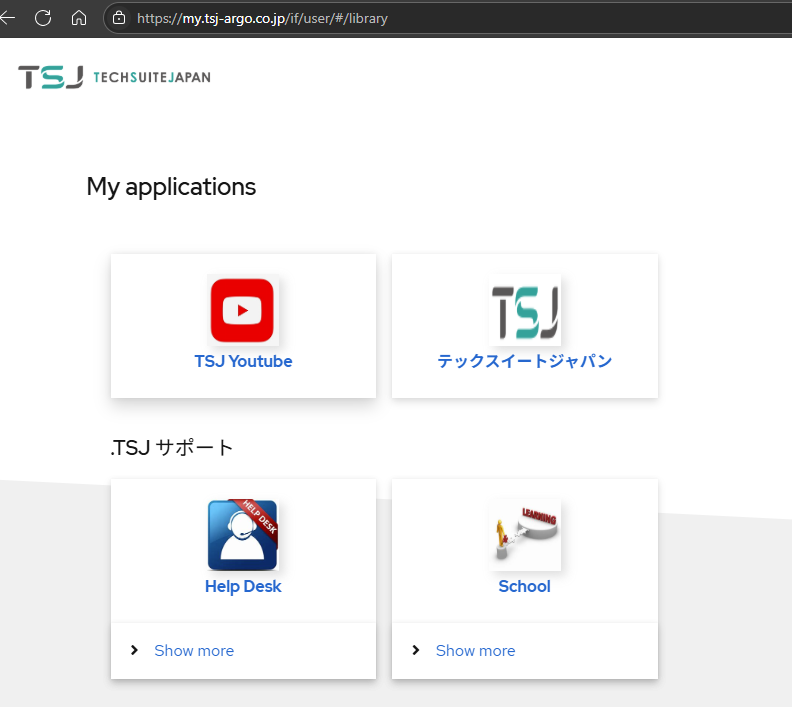Click the TSJ logo mark in the header
The width and height of the screenshot is (792, 707).
pyautogui.click(x=50, y=77)
